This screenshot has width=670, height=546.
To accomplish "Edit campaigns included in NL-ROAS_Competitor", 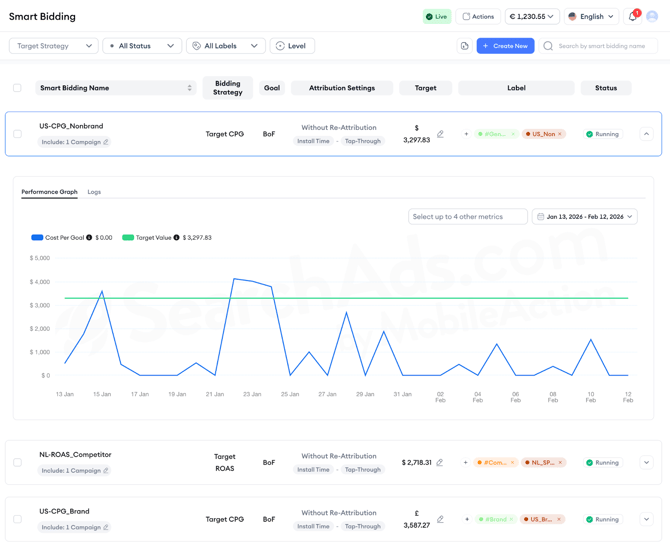I will (x=106, y=471).
